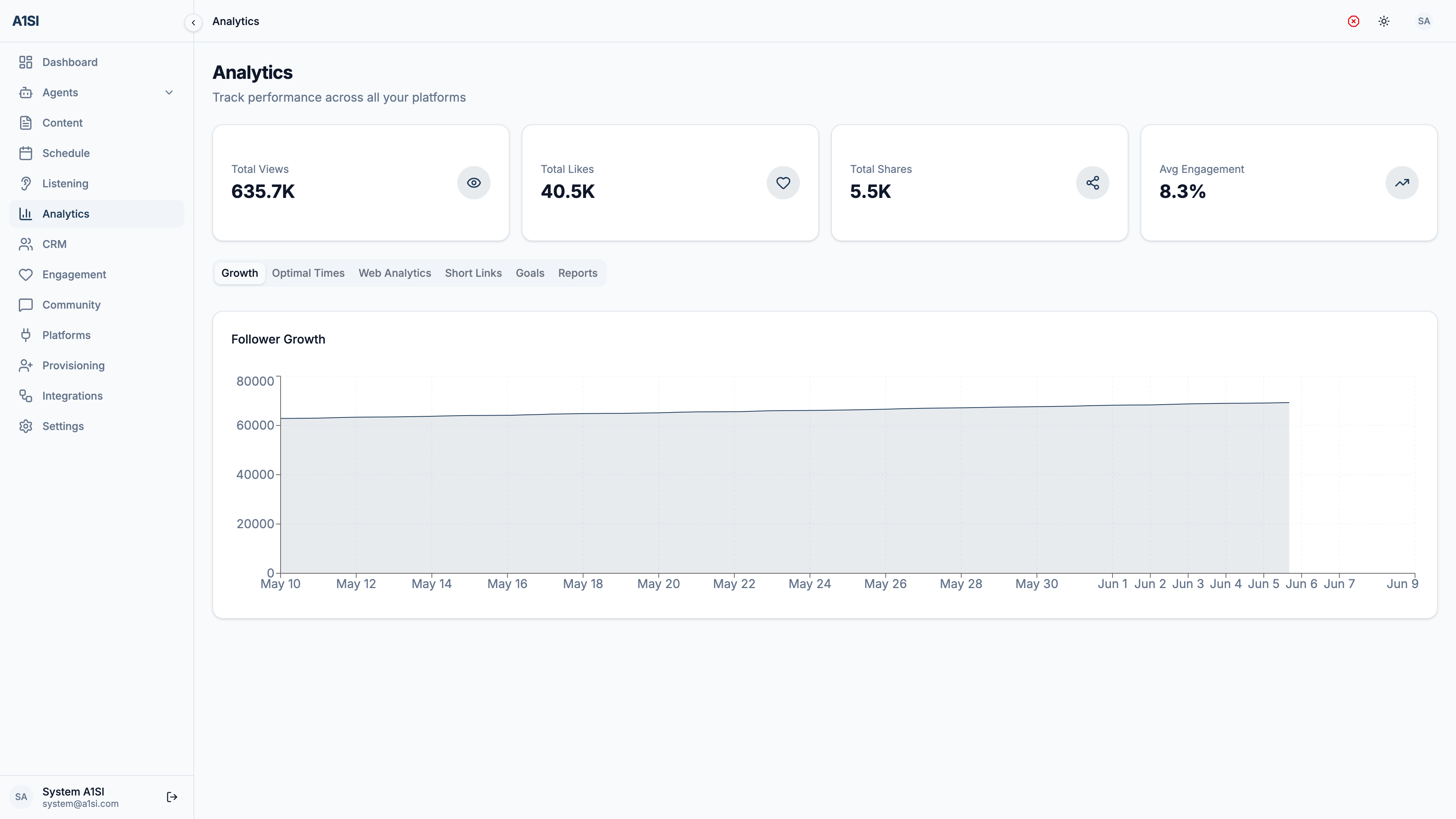Open Settings from the sidebar
The width and height of the screenshot is (1456, 819).
coord(97,426)
